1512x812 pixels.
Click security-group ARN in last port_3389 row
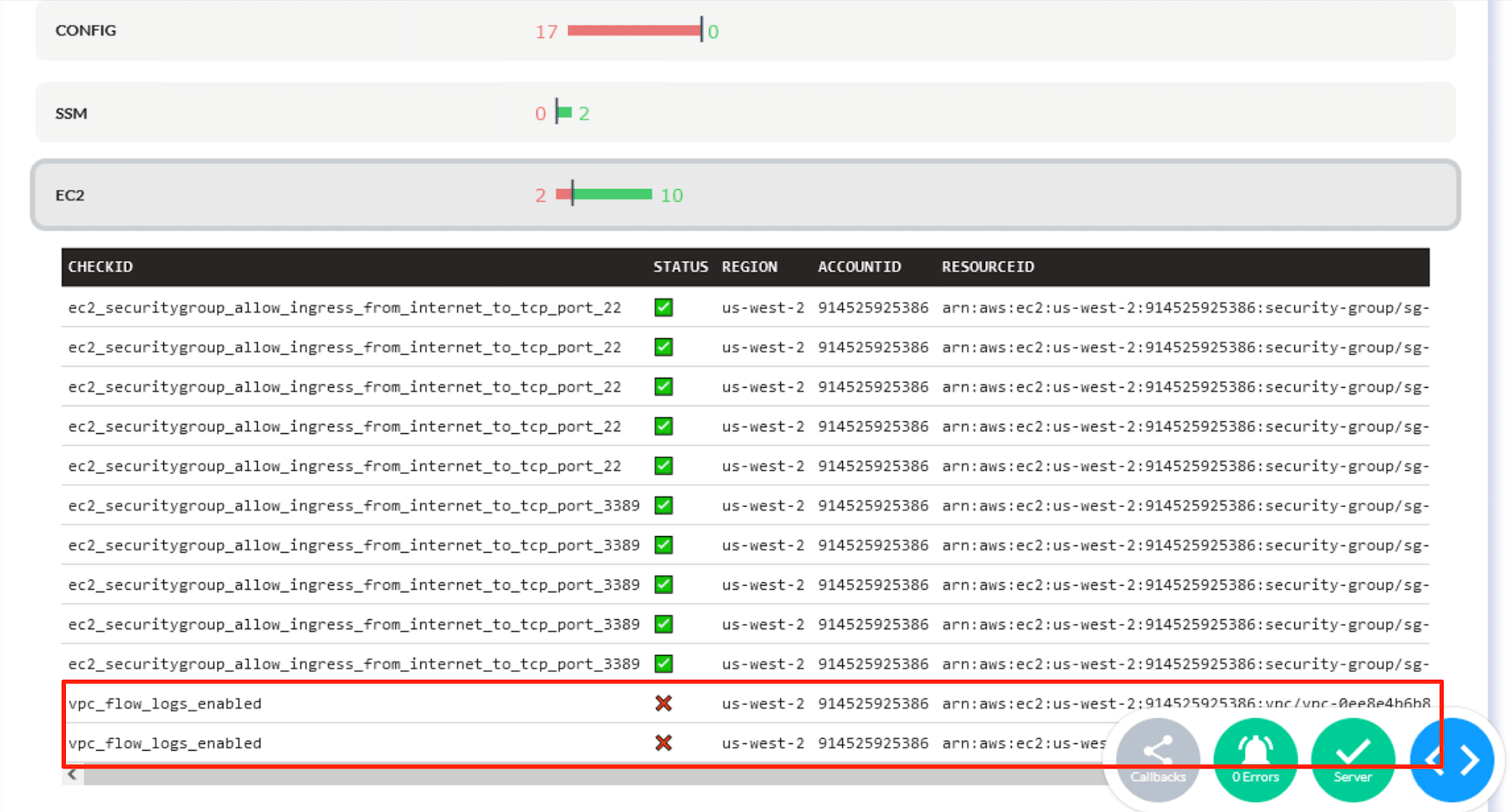tap(1185, 664)
